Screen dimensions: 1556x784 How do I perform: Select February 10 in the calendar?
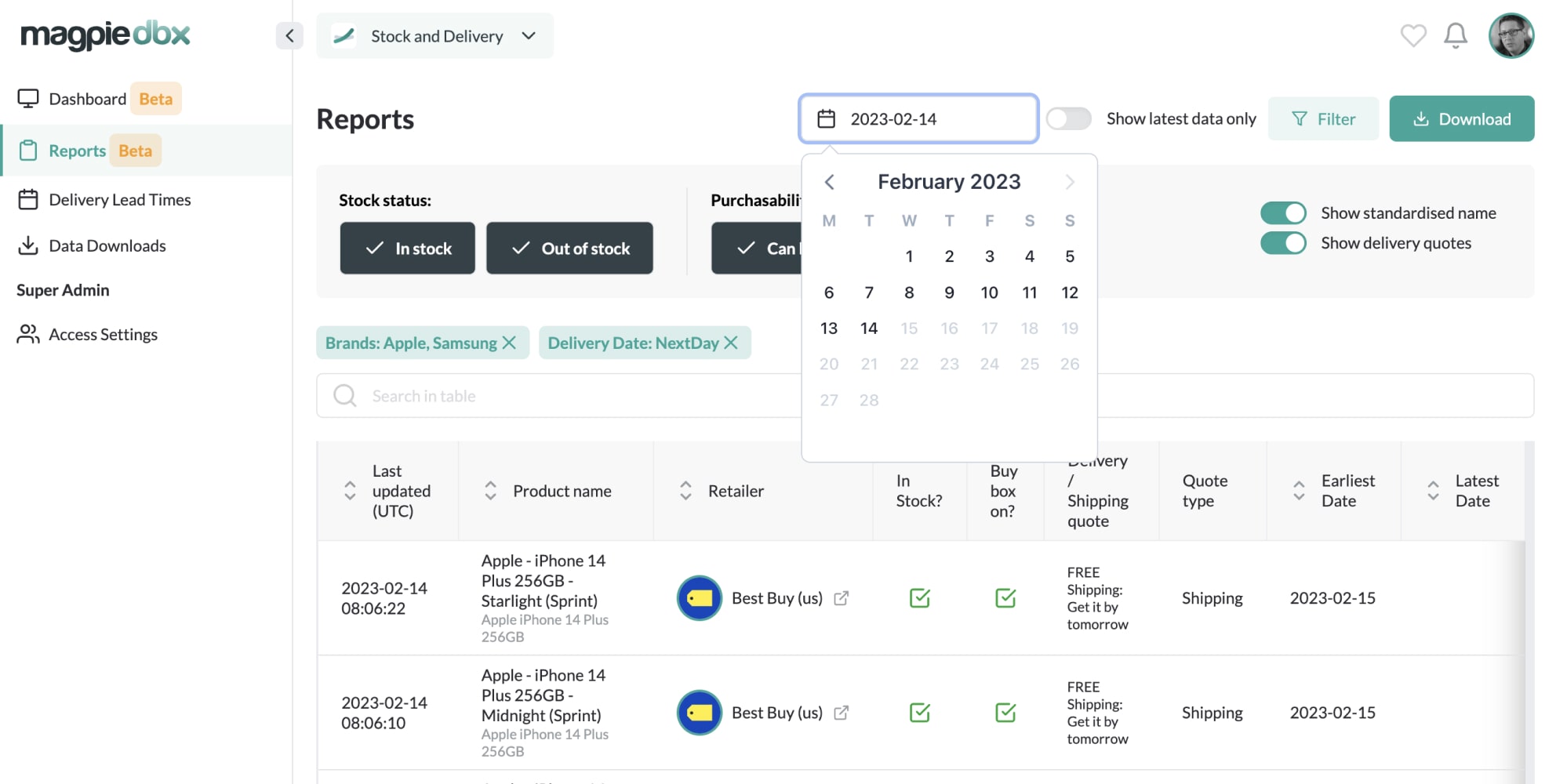[x=989, y=292]
